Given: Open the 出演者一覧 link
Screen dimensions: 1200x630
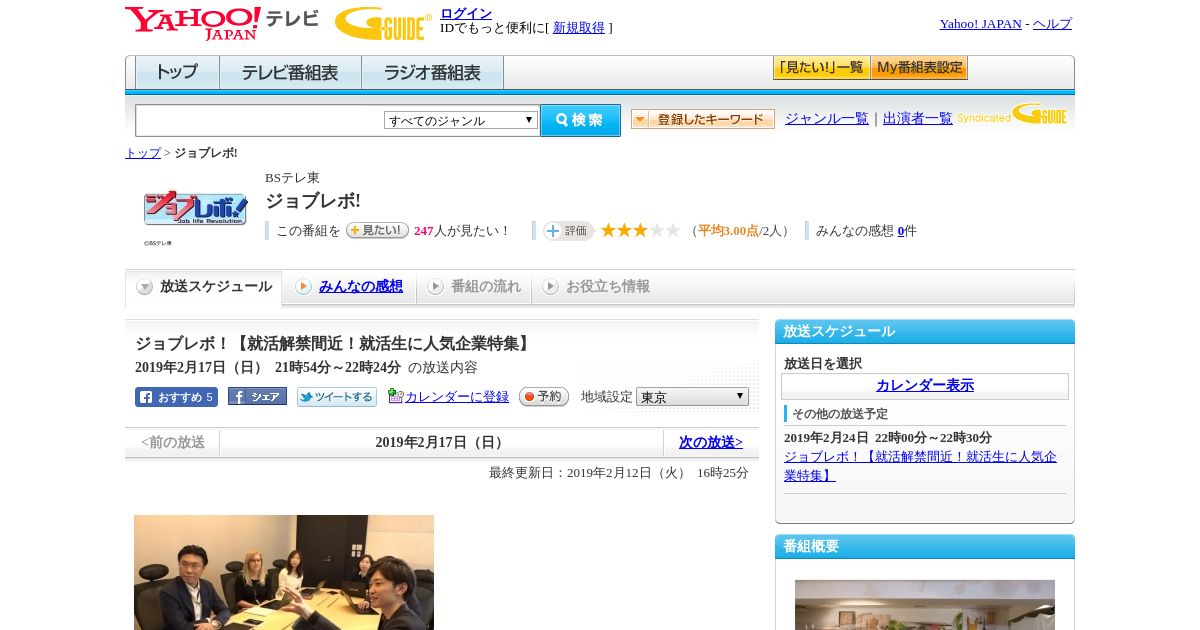Looking at the screenshot, I should 918,118.
